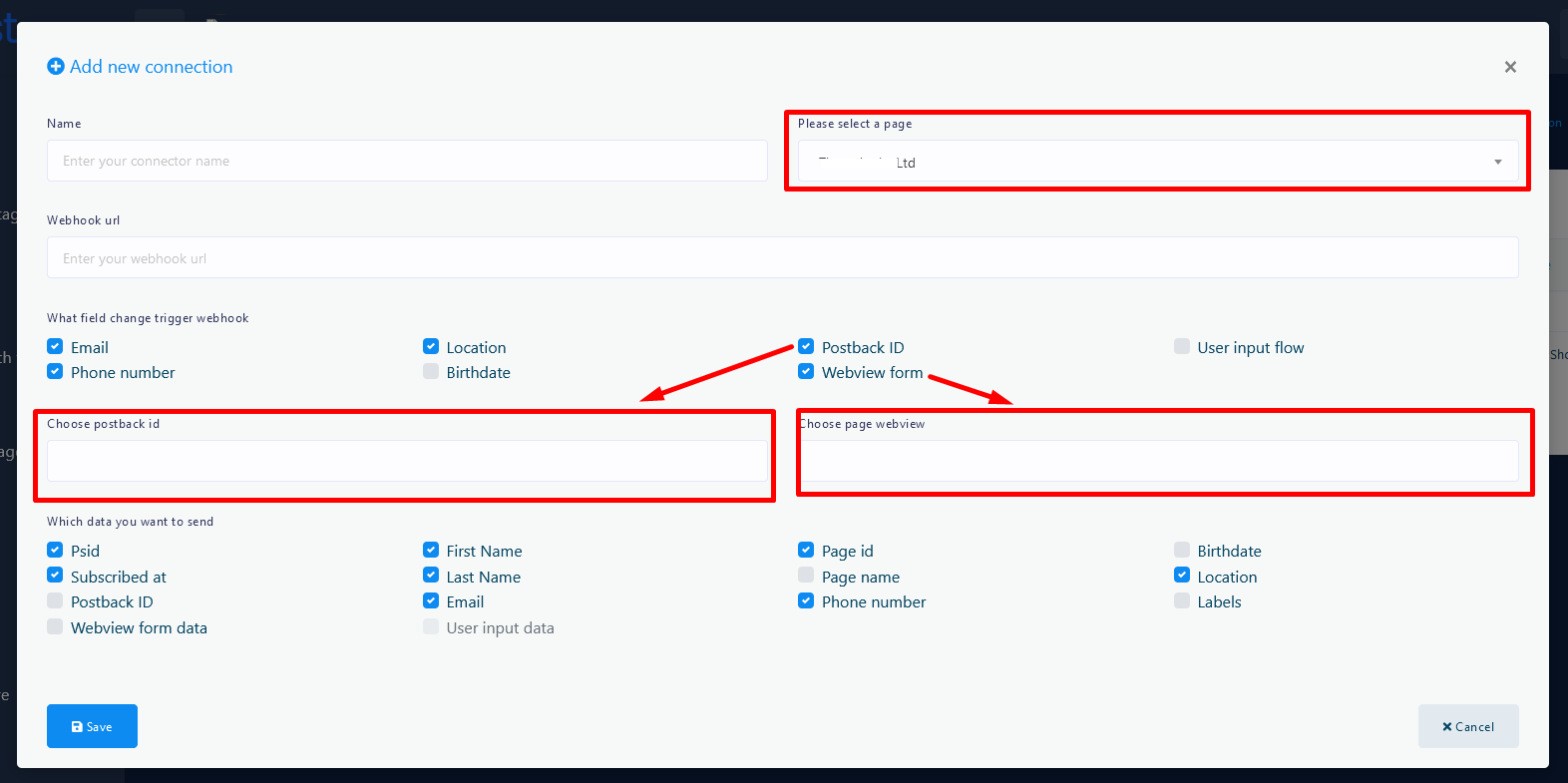Viewport: 1568px width, 783px height.
Task: Disable the Postback ID trigger checkbox
Action: [806, 347]
